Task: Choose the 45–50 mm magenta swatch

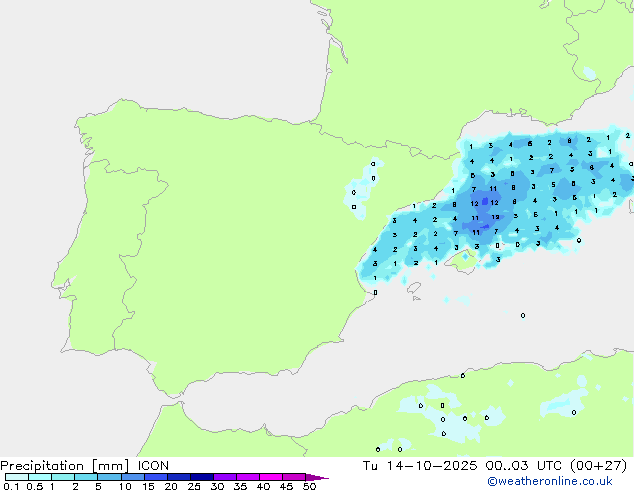Action: tap(296, 478)
